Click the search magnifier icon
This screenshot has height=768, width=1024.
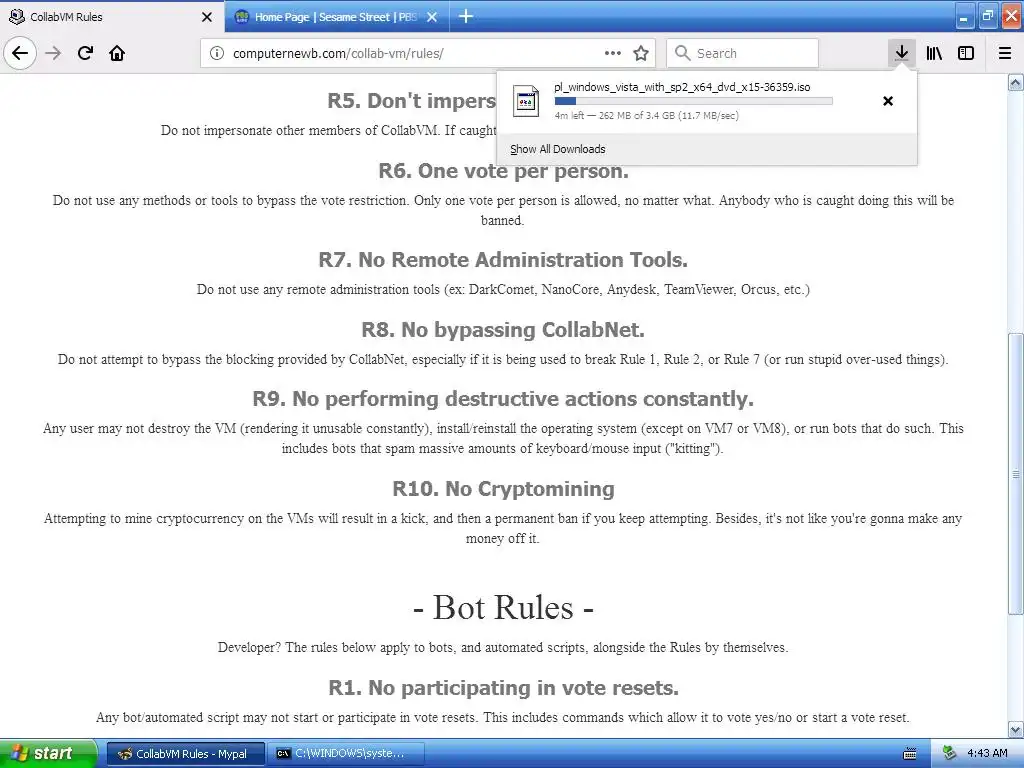682,53
